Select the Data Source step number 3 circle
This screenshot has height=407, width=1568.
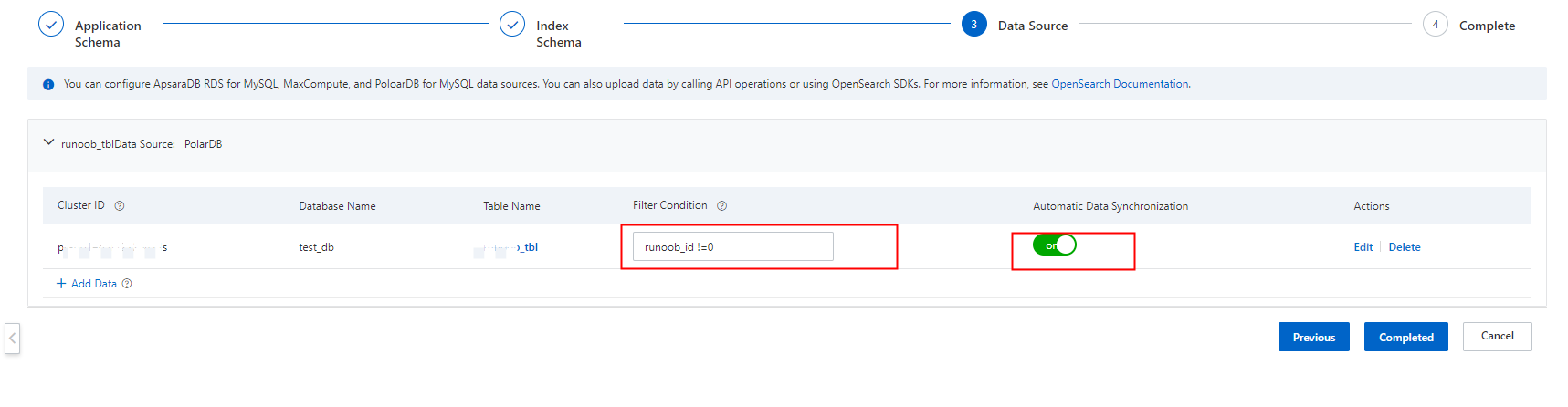point(973,25)
